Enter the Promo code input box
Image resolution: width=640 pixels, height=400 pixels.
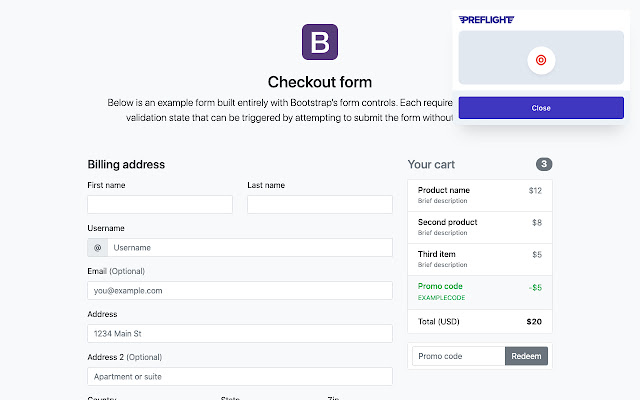[x=459, y=356]
